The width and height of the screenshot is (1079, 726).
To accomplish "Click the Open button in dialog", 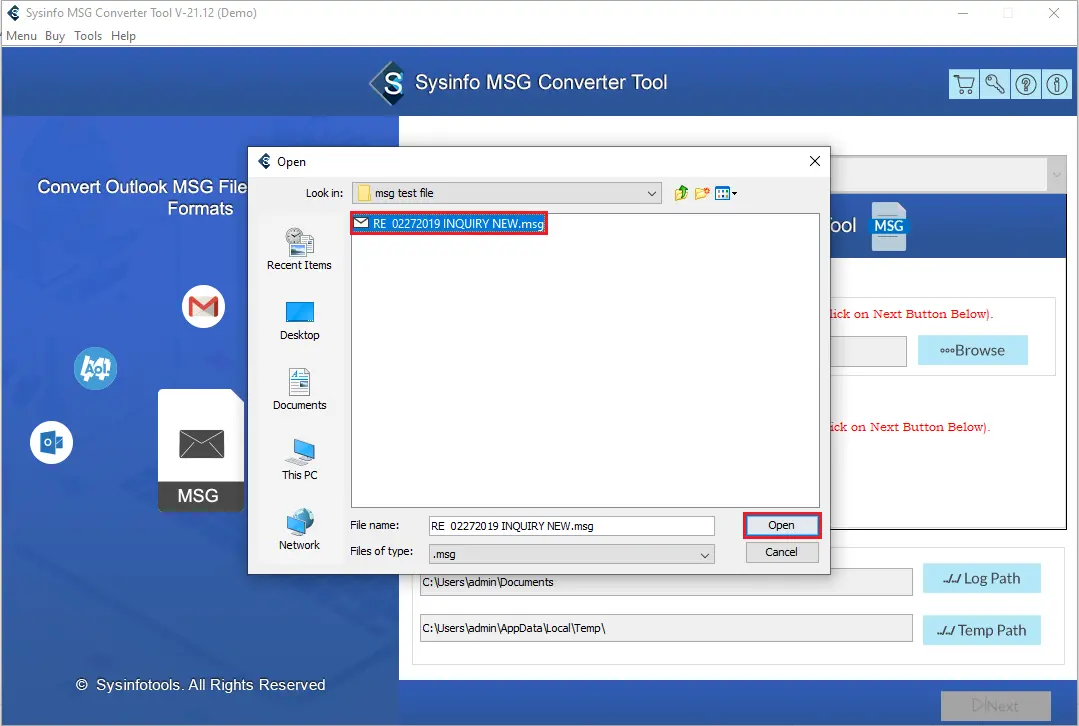I will [x=781, y=525].
